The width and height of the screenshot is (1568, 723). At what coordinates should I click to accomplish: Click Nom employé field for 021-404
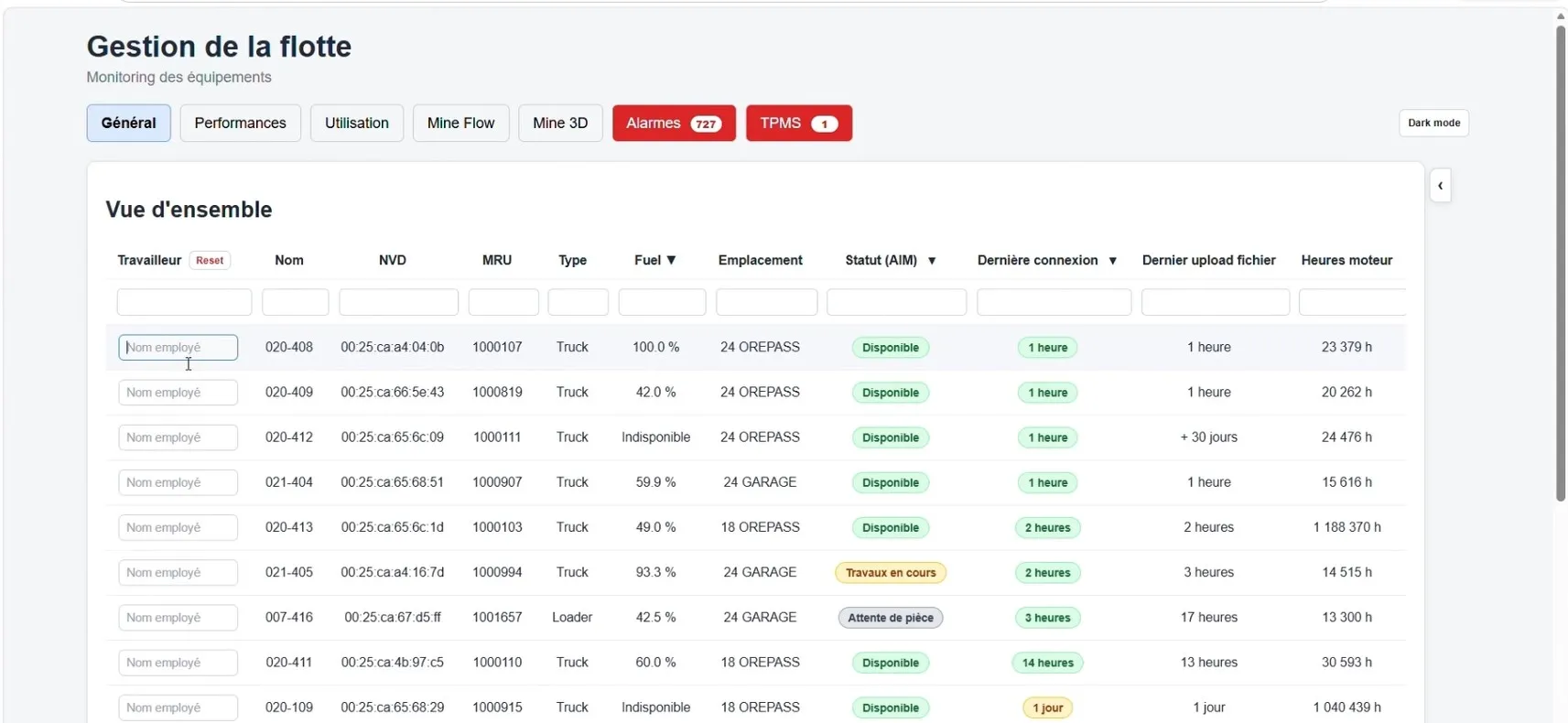point(178,482)
